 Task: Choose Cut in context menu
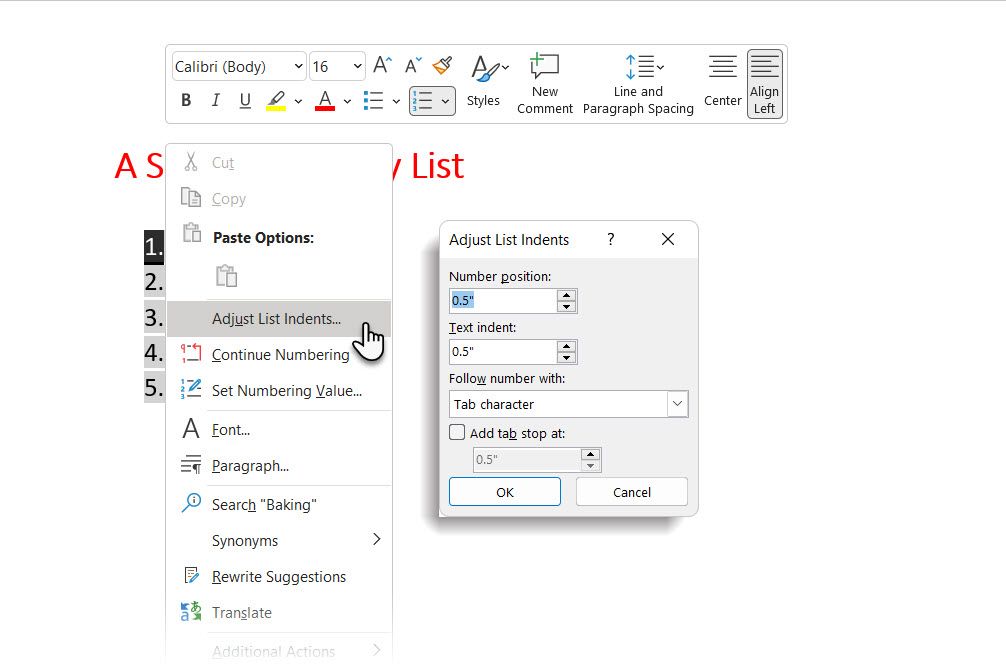[x=279, y=163]
